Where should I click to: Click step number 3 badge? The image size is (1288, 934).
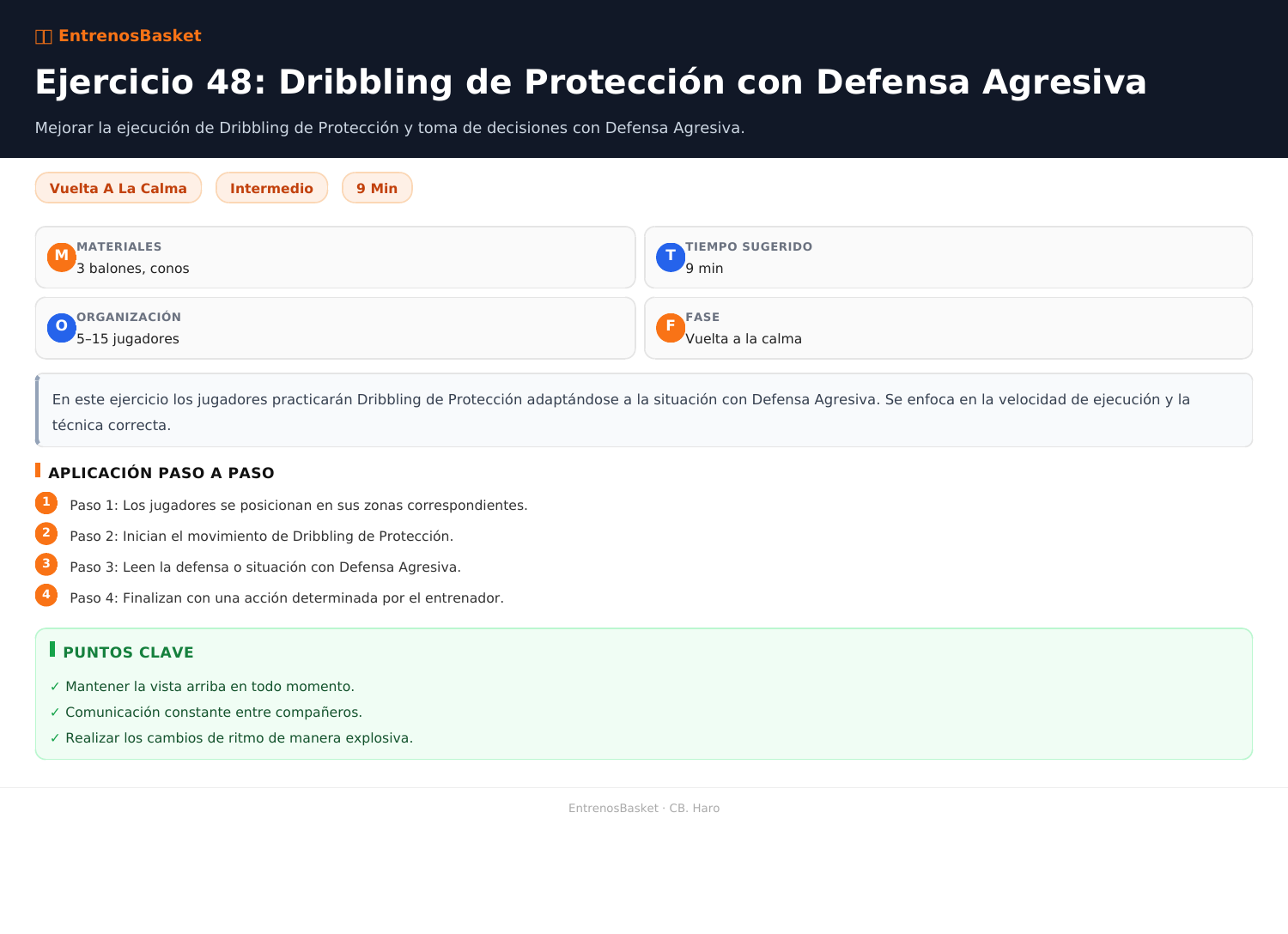(x=46, y=565)
